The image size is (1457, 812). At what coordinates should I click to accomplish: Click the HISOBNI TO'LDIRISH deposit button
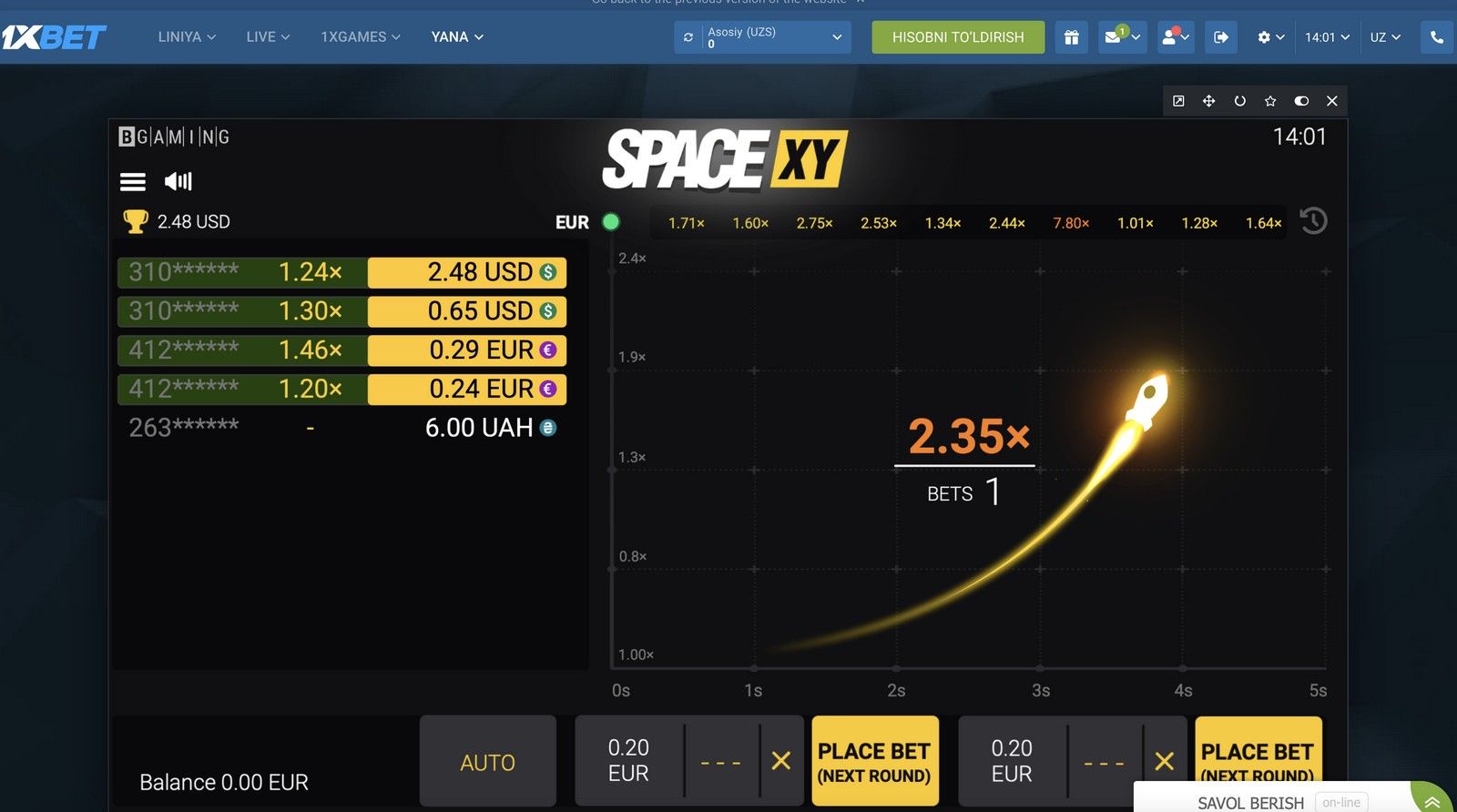pos(958,37)
